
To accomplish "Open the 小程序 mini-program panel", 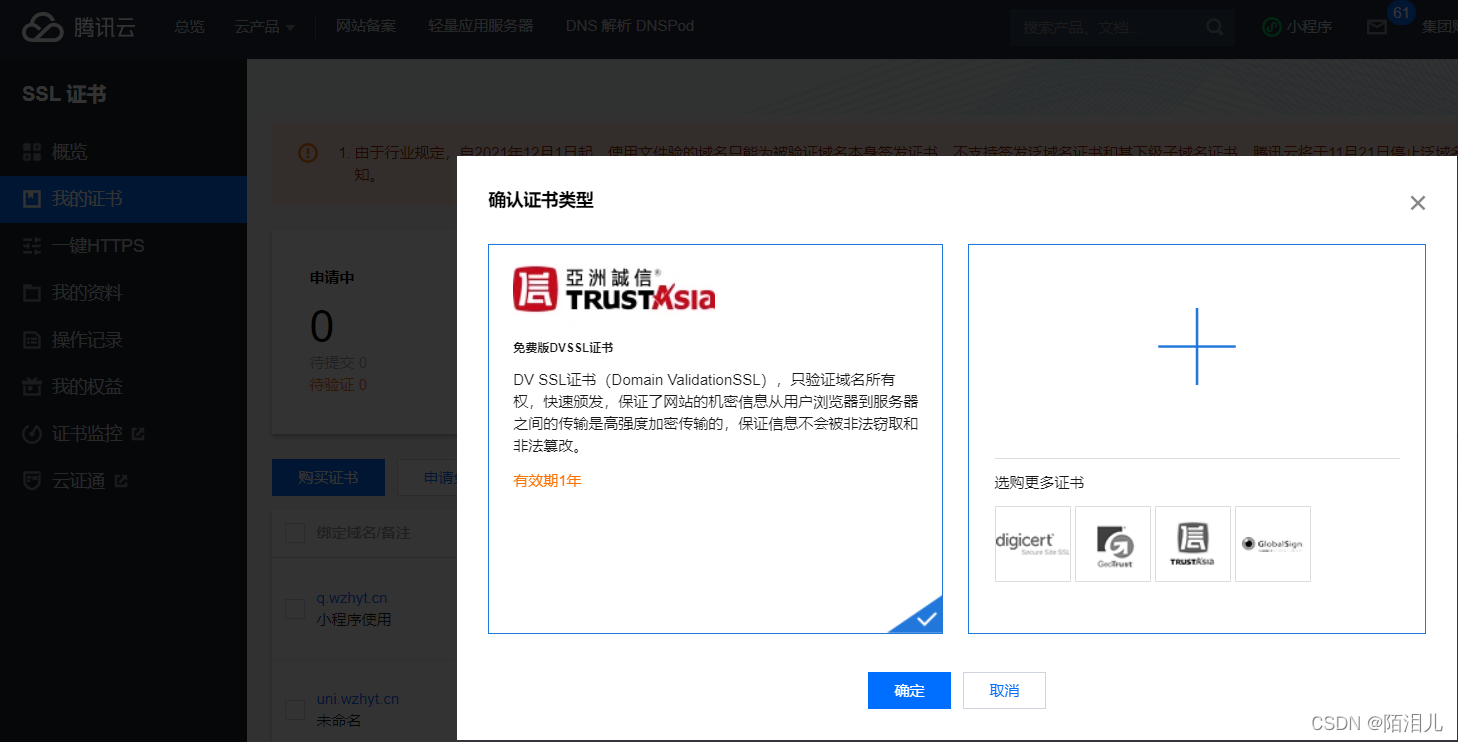I will point(1297,26).
